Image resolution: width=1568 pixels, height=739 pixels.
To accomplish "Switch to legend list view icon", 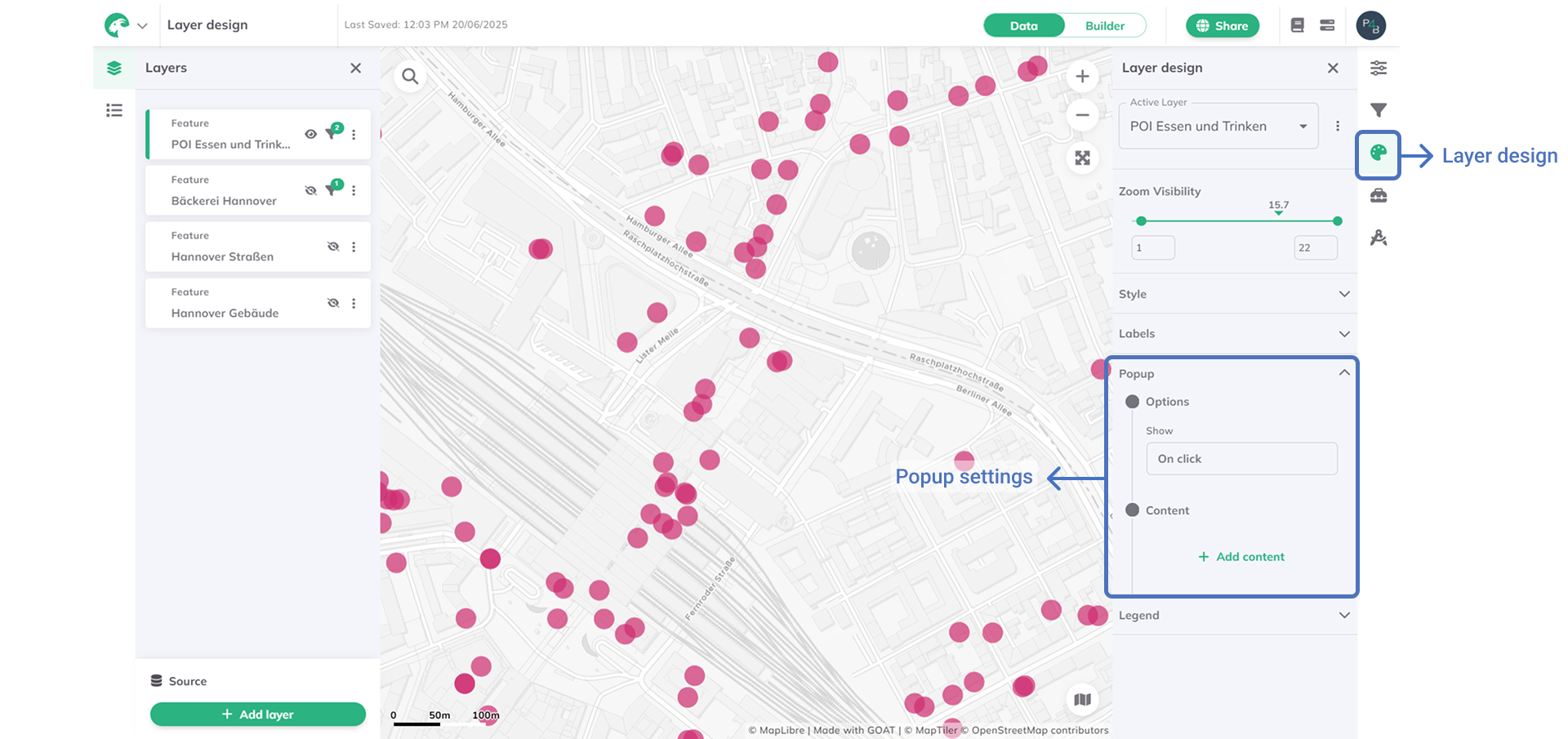I will 114,110.
